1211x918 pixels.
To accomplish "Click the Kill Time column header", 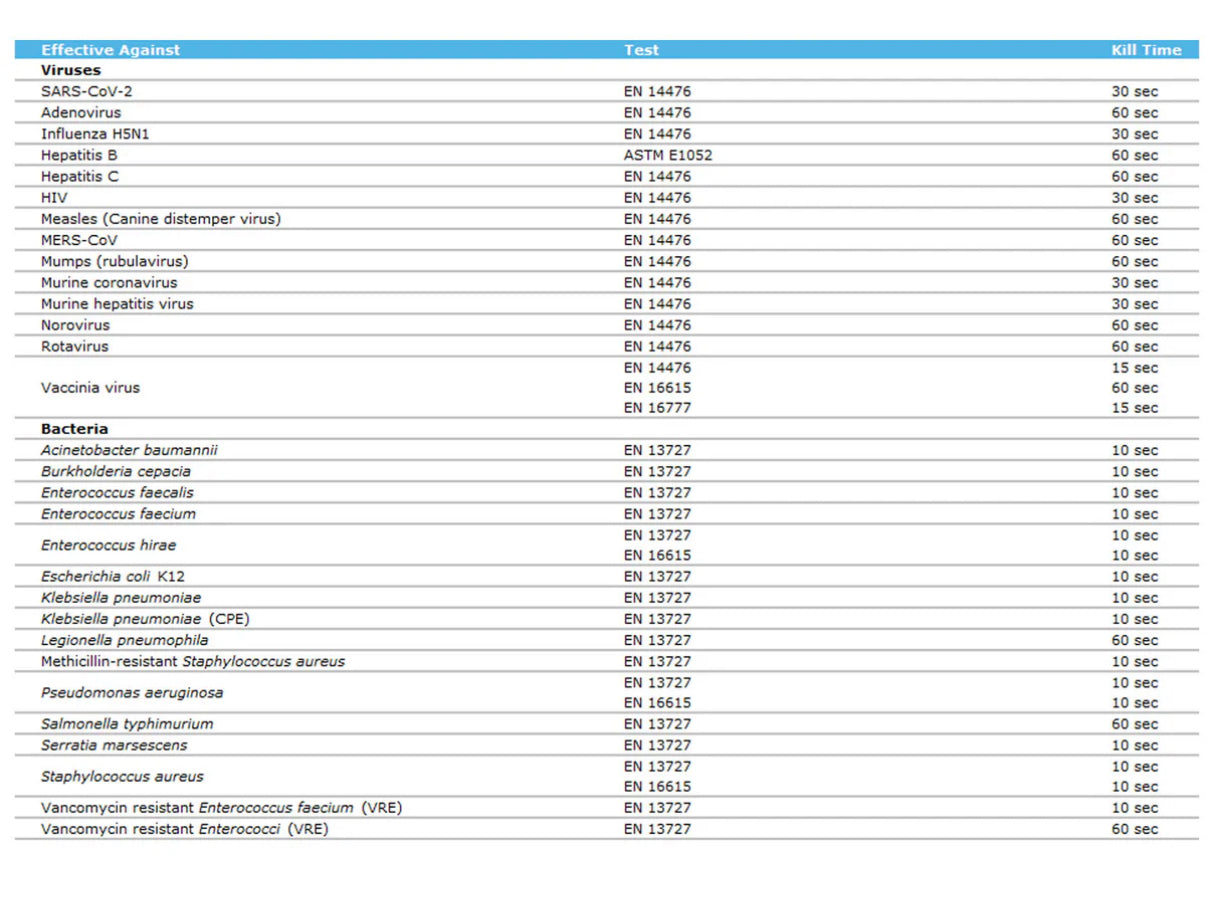I will pos(1146,50).
